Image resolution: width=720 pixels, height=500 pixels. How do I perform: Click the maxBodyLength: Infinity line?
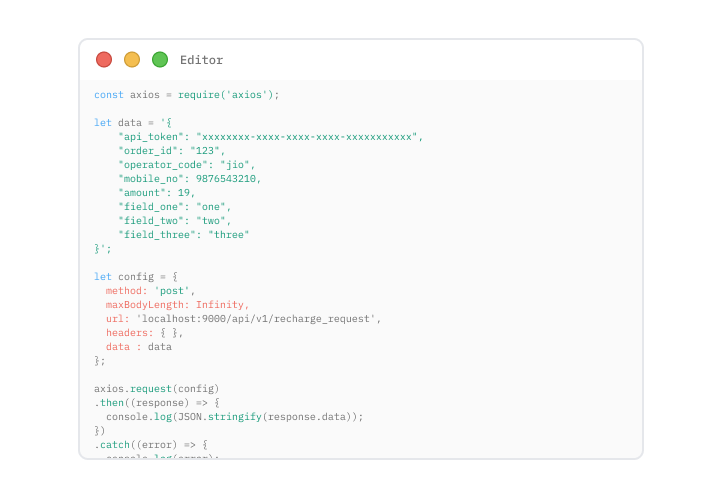coord(177,305)
